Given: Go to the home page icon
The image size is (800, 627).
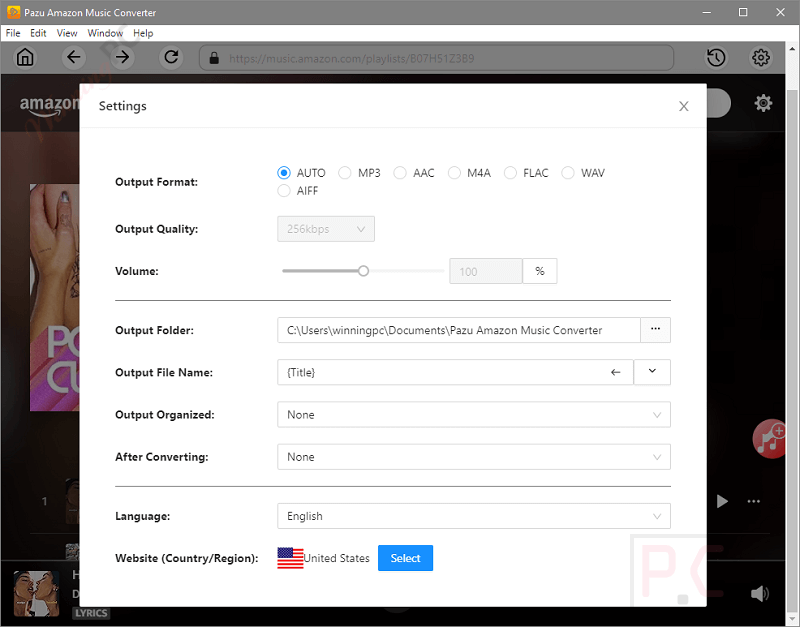Looking at the screenshot, I should click(x=25, y=57).
